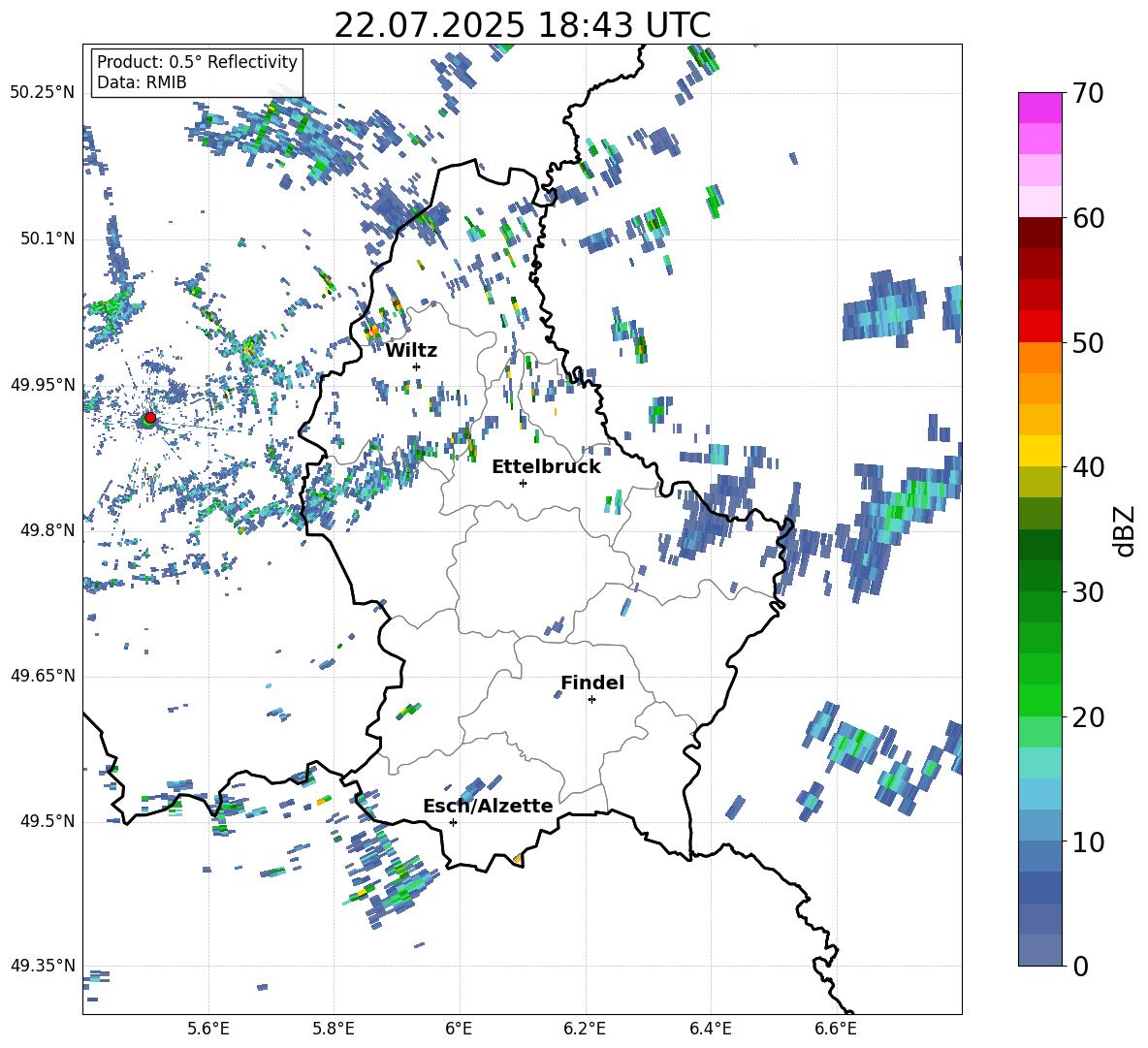Click the Esch/Alzette station cross marker
The width and height of the screenshot is (1148, 1048).
click(x=453, y=822)
